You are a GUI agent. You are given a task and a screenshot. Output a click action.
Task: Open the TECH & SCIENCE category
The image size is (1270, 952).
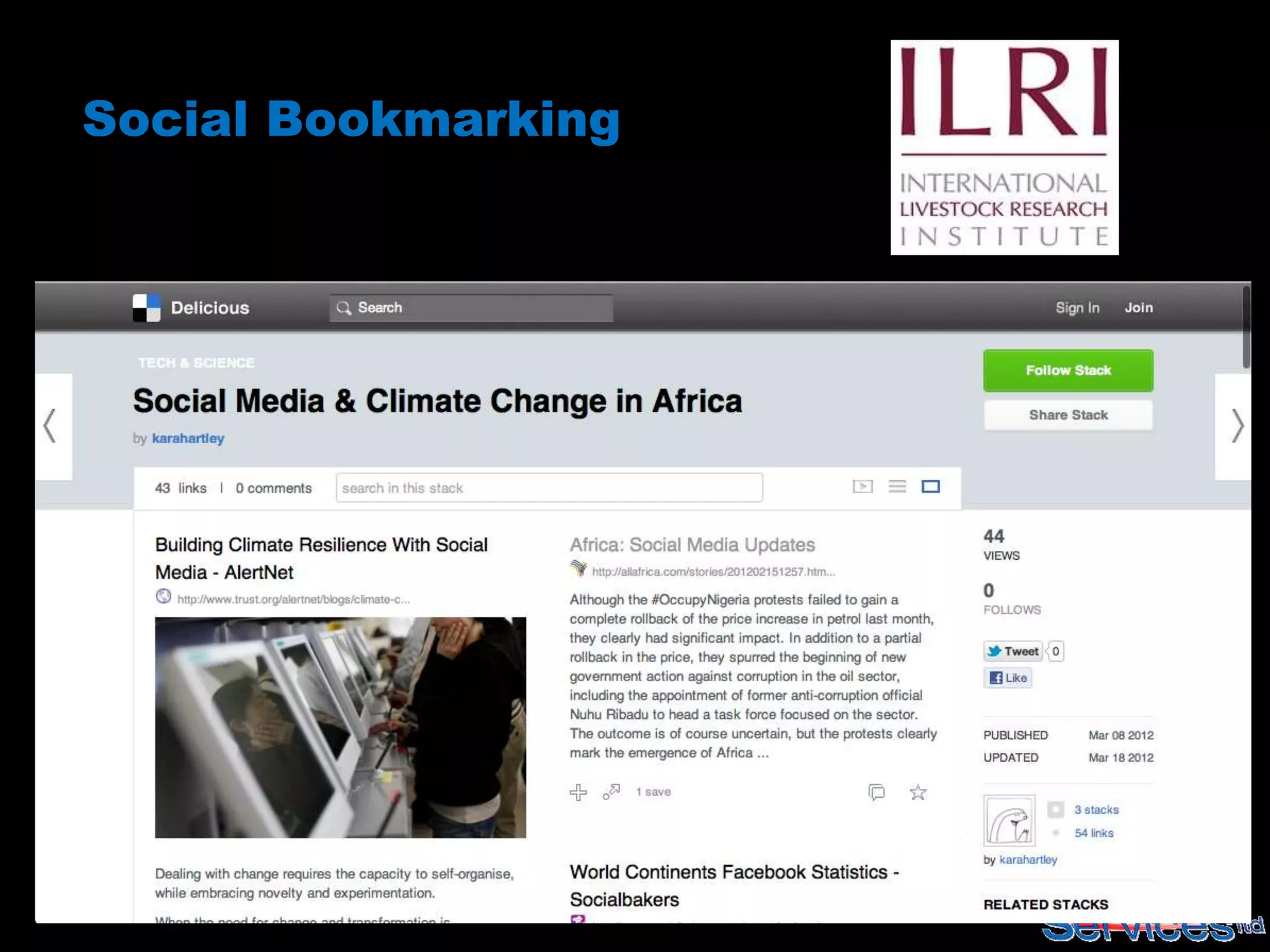(x=196, y=363)
